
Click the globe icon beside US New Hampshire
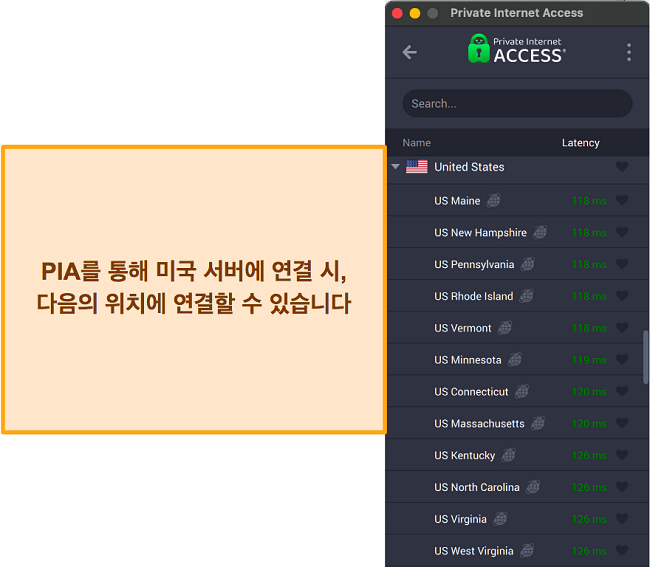click(x=540, y=232)
